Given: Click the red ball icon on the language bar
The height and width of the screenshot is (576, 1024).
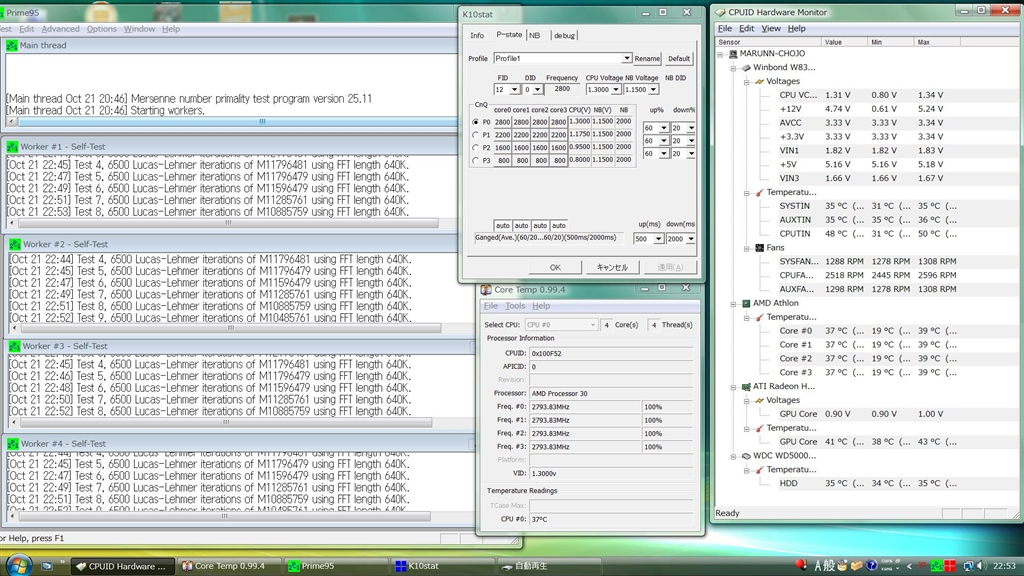Looking at the screenshot, I should point(801,565).
